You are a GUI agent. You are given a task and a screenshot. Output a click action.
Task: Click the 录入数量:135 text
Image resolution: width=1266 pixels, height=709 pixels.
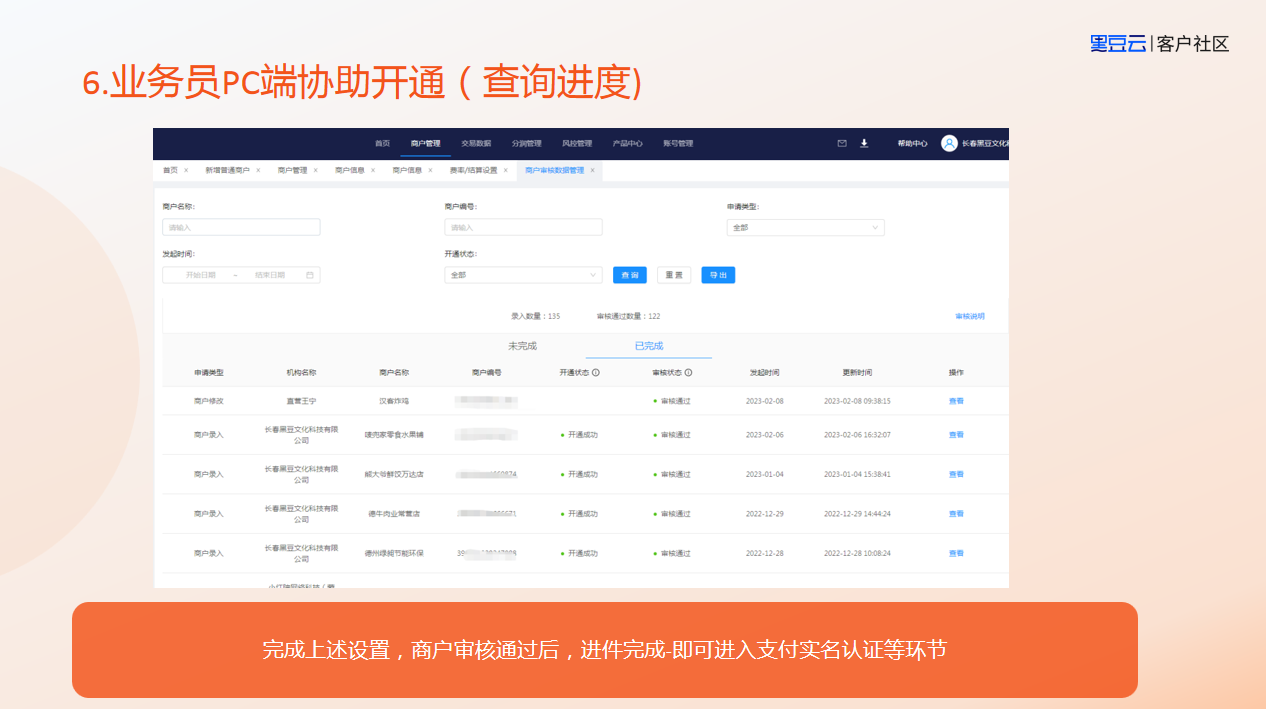point(535,316)
